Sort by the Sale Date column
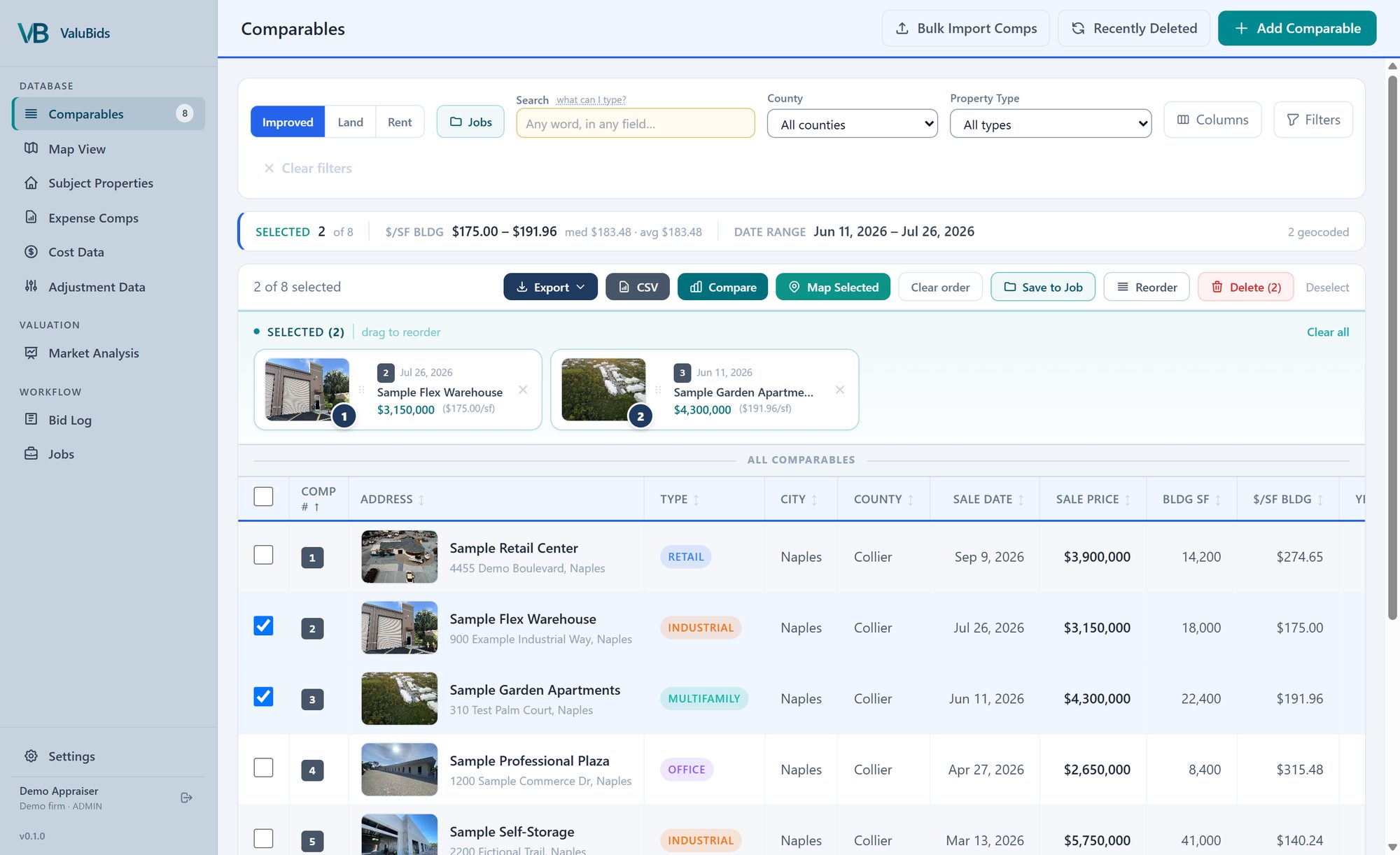 (x=988, y=499)
